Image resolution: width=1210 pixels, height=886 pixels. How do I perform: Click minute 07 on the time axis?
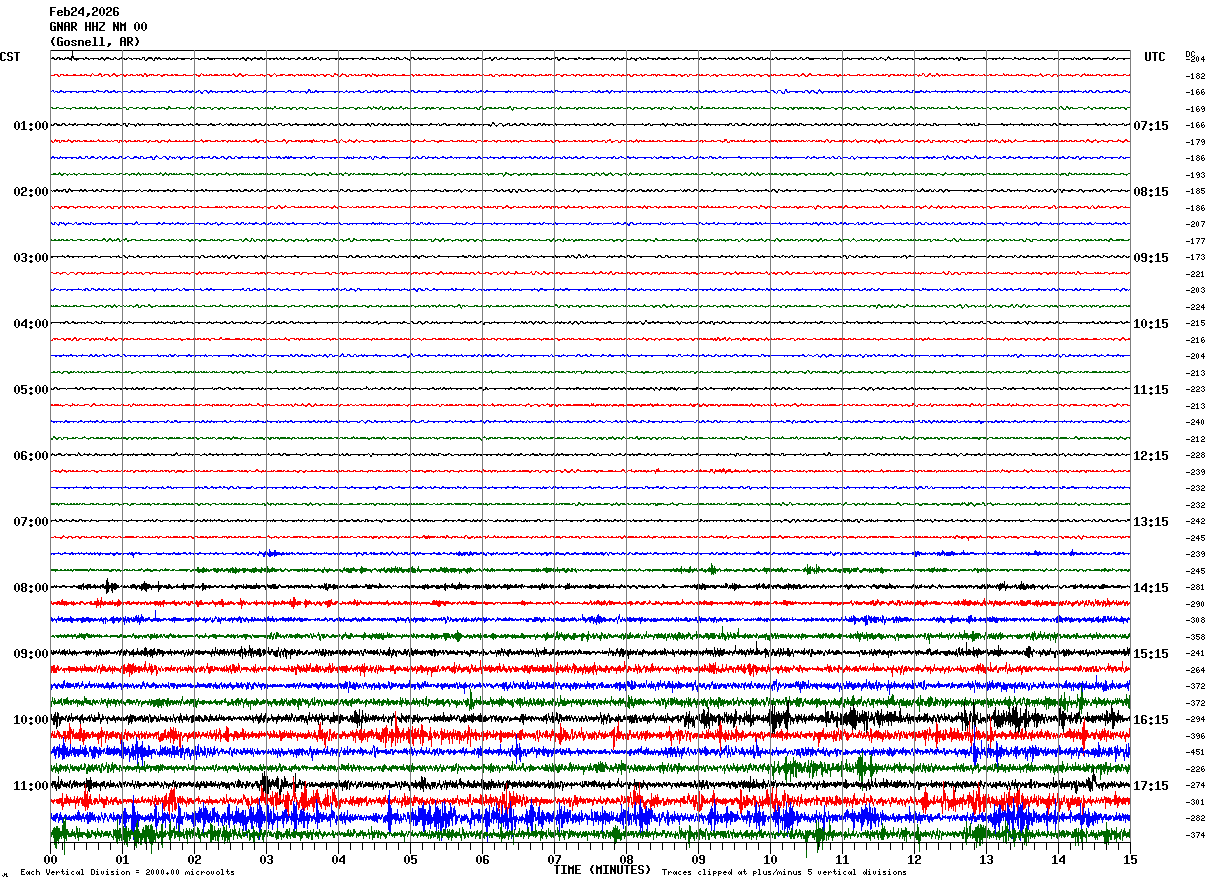pos(554,859)
